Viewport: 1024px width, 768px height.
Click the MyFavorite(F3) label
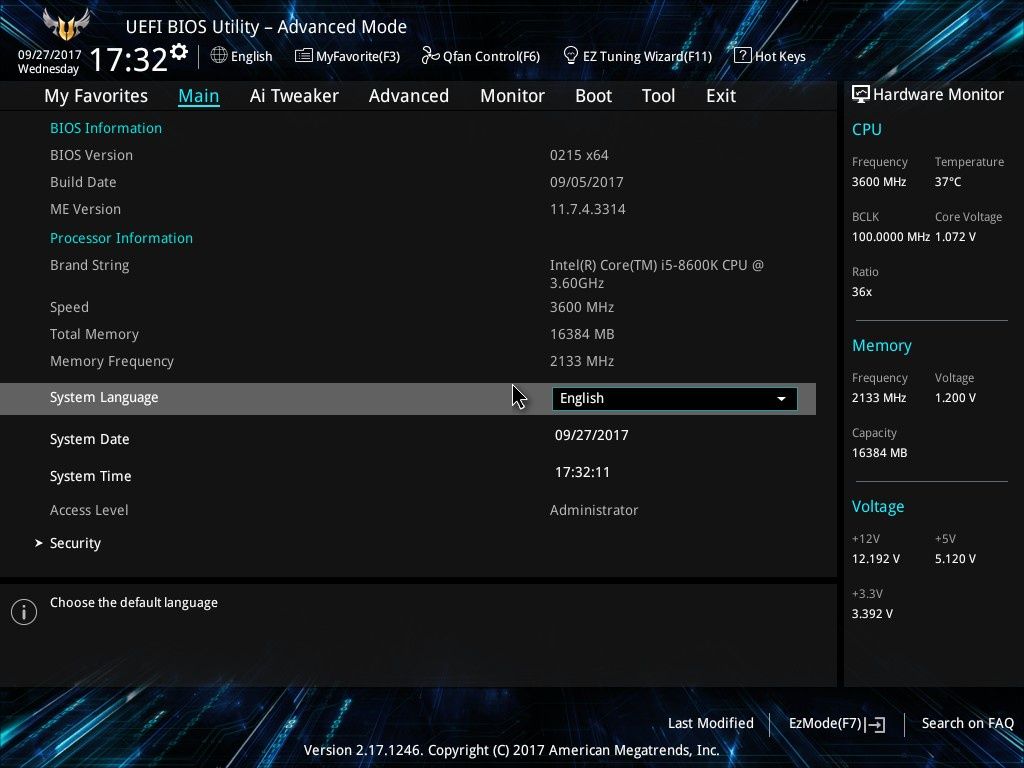pyautogui.click(x=358, y=56)
